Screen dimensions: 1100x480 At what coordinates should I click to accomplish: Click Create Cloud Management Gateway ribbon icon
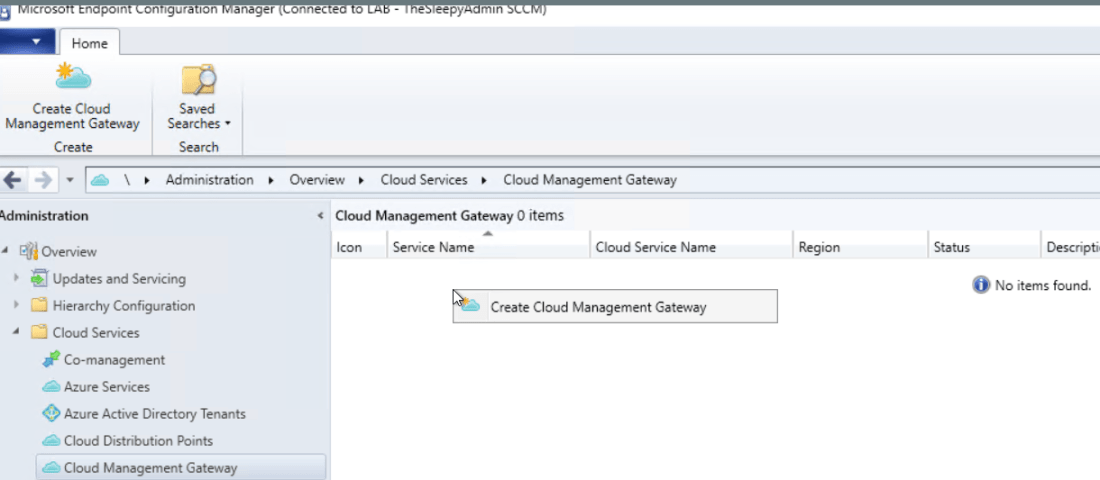(x=72, y=78)
